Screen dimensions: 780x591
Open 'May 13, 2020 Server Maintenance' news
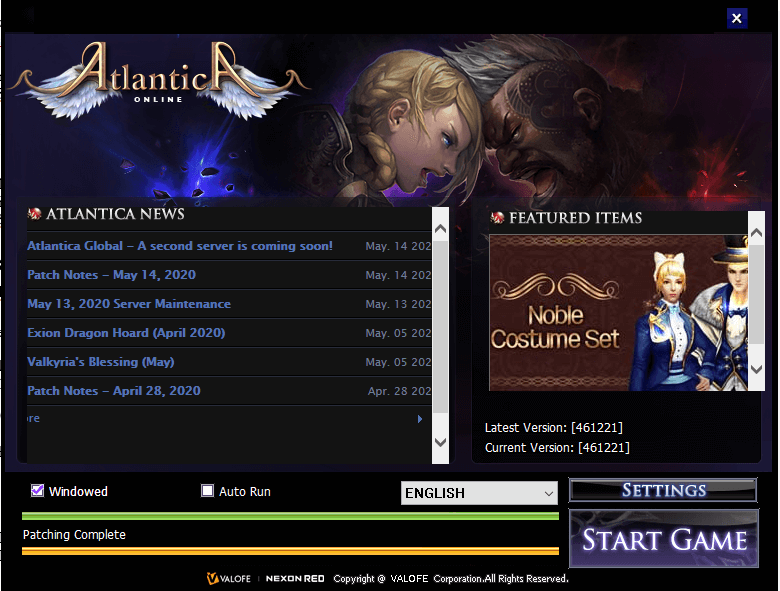[x=129, y=303]
